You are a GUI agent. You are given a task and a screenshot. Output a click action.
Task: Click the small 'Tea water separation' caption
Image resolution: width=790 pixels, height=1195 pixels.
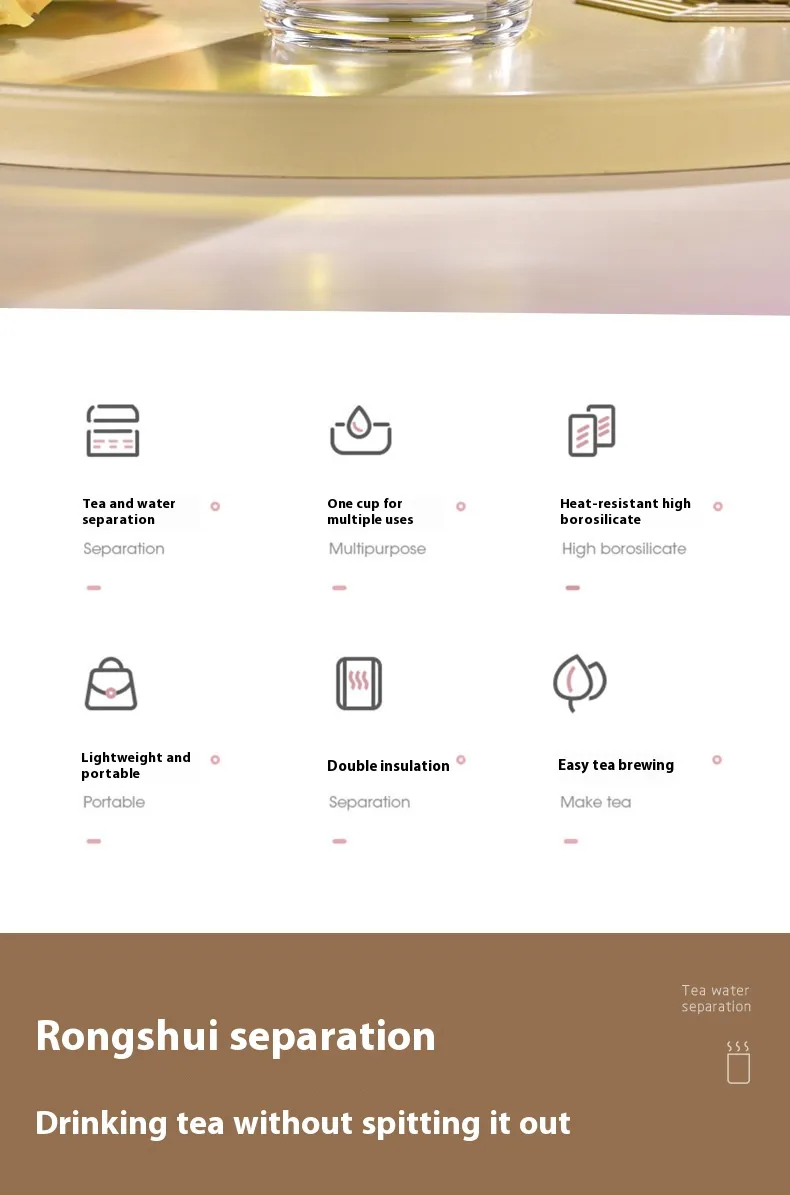pos(716,998)
